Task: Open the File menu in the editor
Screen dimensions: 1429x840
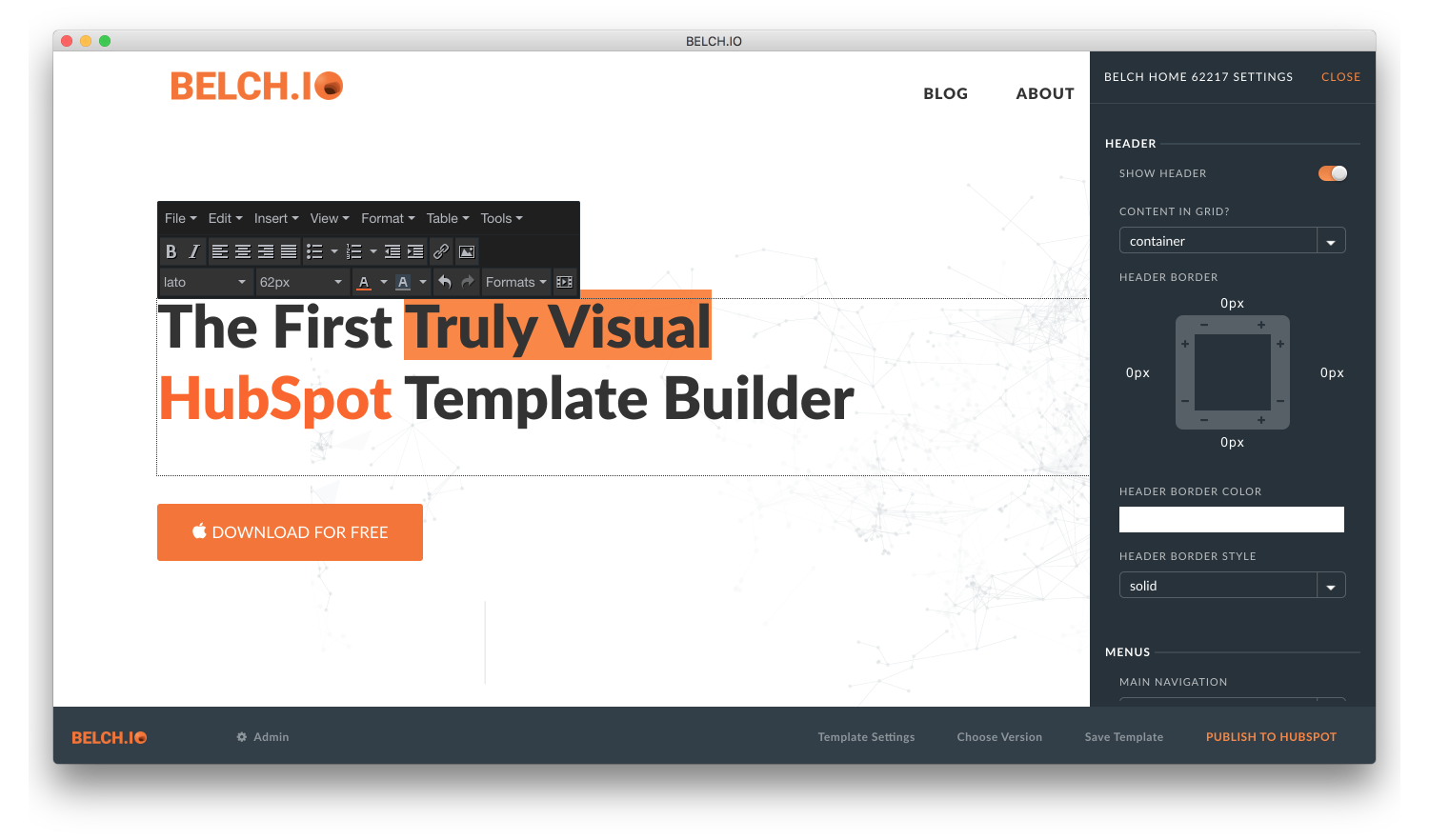Action: coord(181,218)
